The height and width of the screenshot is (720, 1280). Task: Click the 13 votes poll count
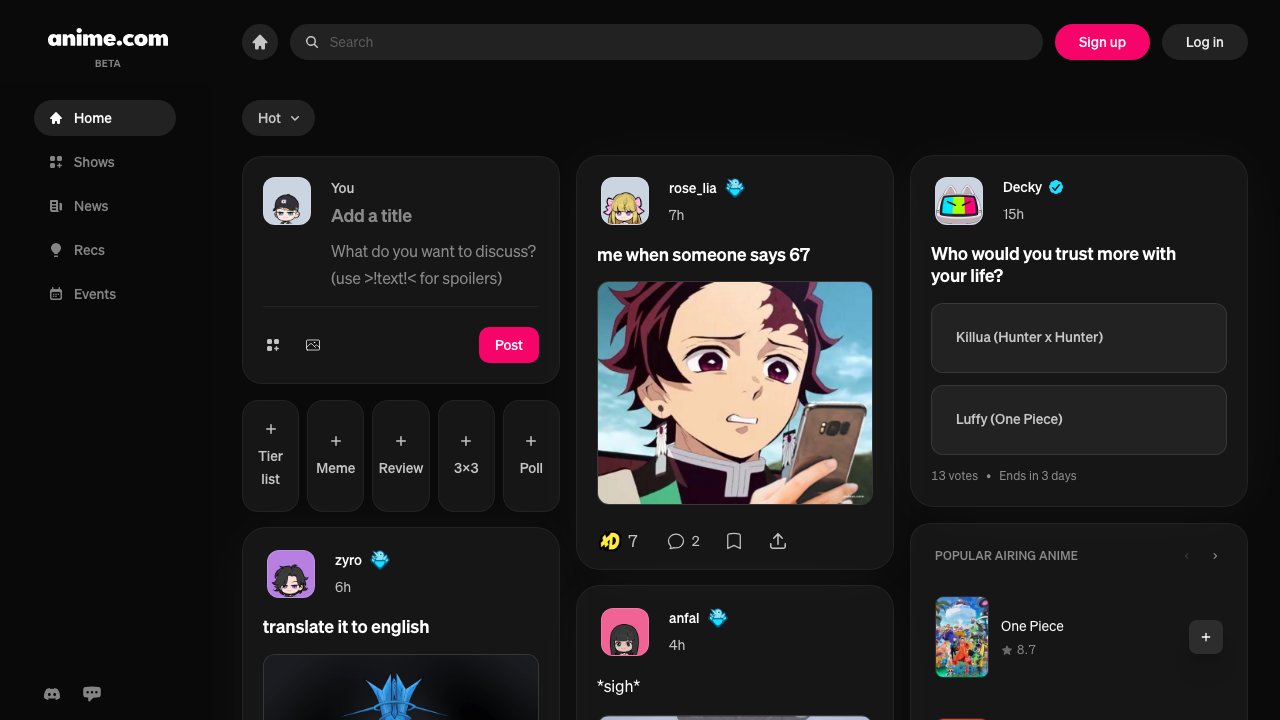coord(954,476)
